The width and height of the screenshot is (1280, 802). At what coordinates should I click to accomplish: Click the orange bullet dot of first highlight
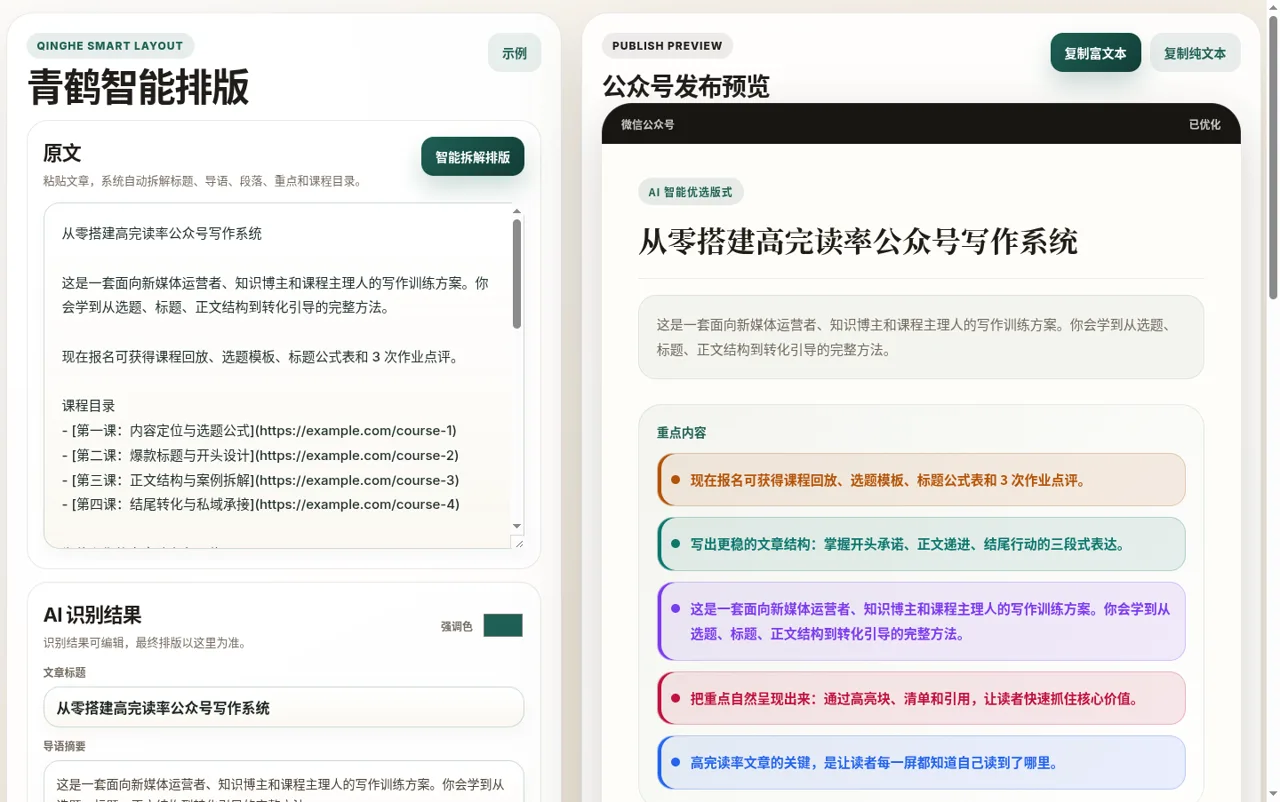point(676,480)
